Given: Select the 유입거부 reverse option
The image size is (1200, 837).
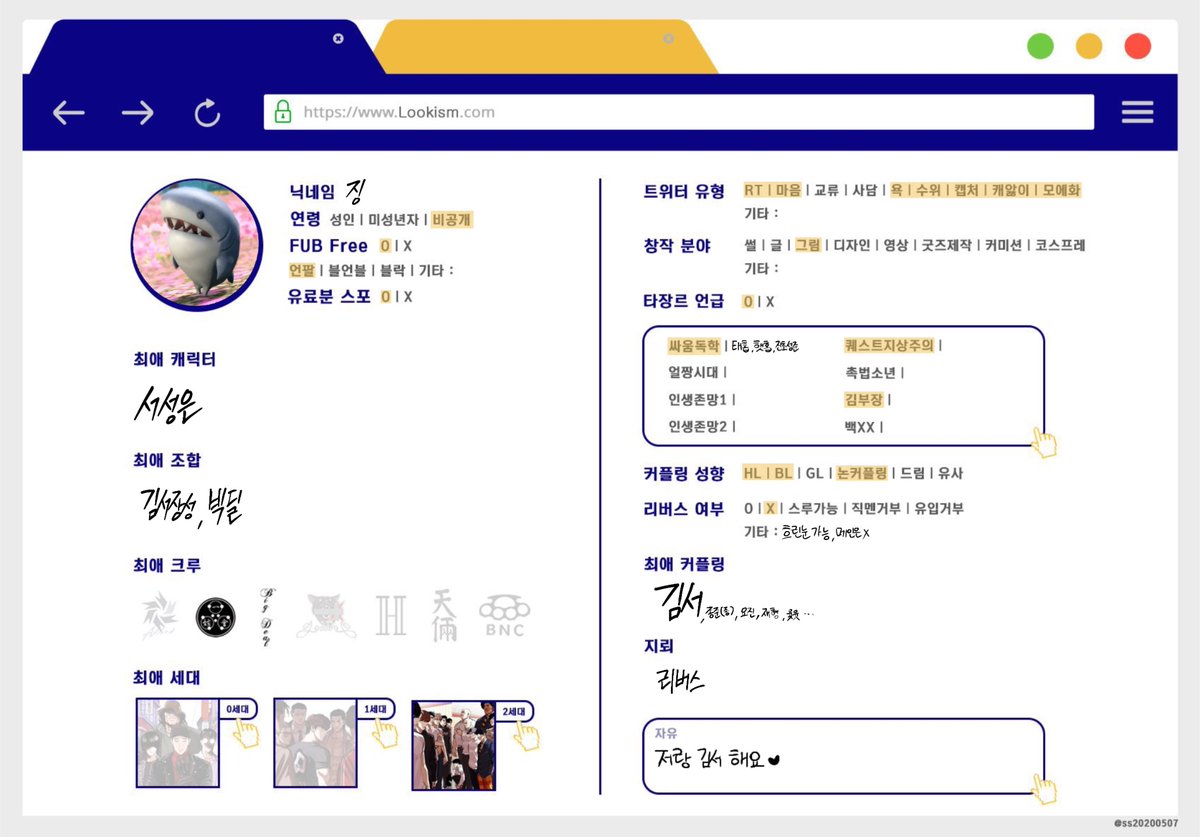Looking at the screenshot, I should point(938,509).
